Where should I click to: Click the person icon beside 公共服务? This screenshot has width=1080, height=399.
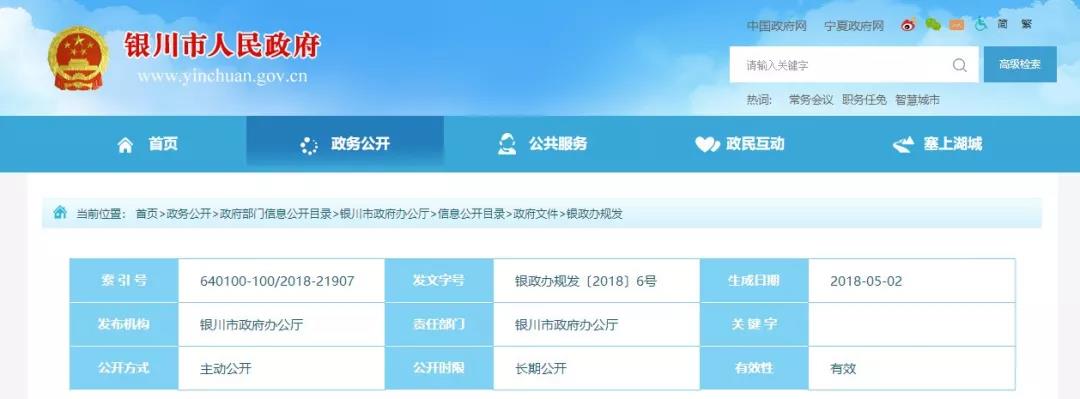[x=507, y=143]
